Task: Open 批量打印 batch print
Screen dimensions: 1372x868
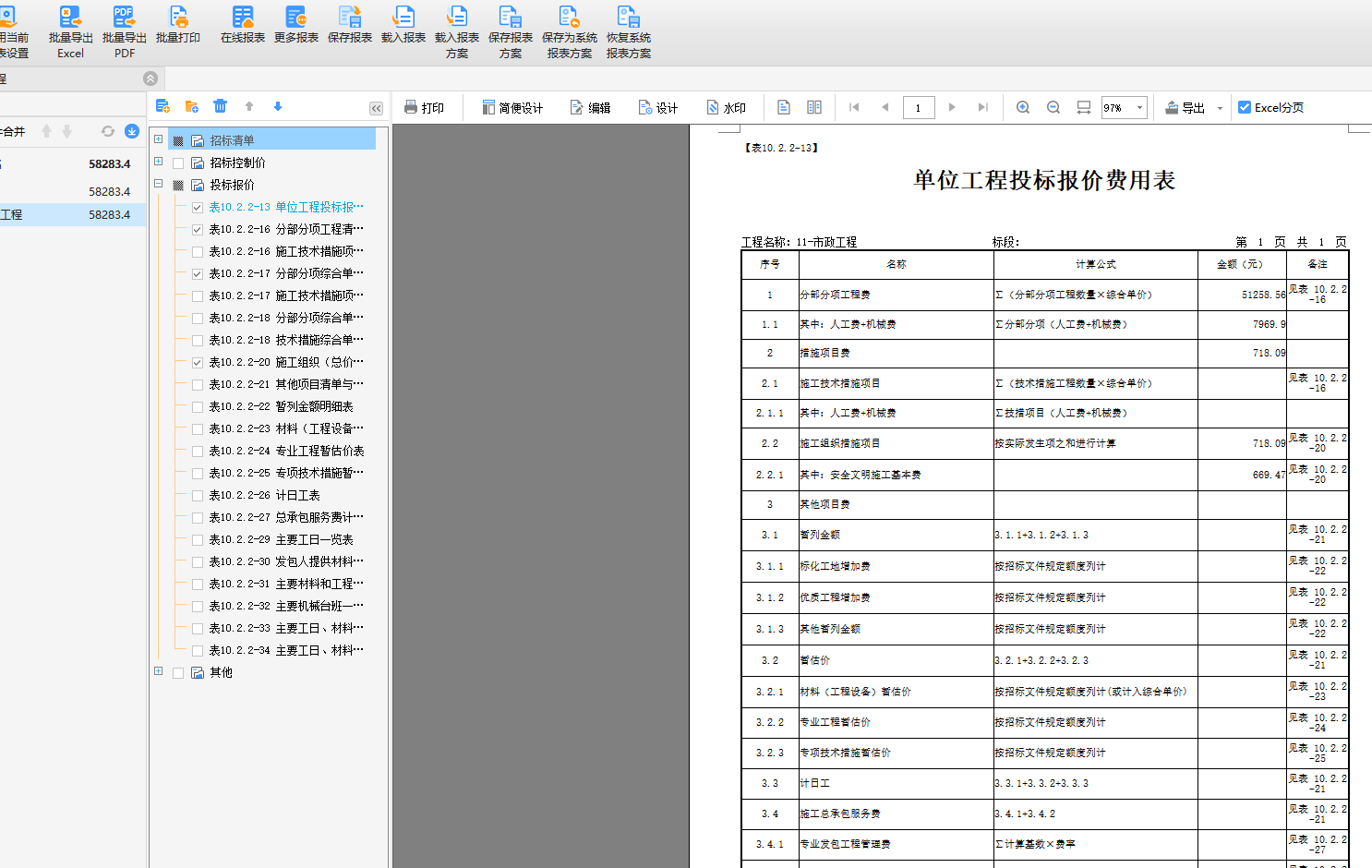Action: [x=178, y=25]
